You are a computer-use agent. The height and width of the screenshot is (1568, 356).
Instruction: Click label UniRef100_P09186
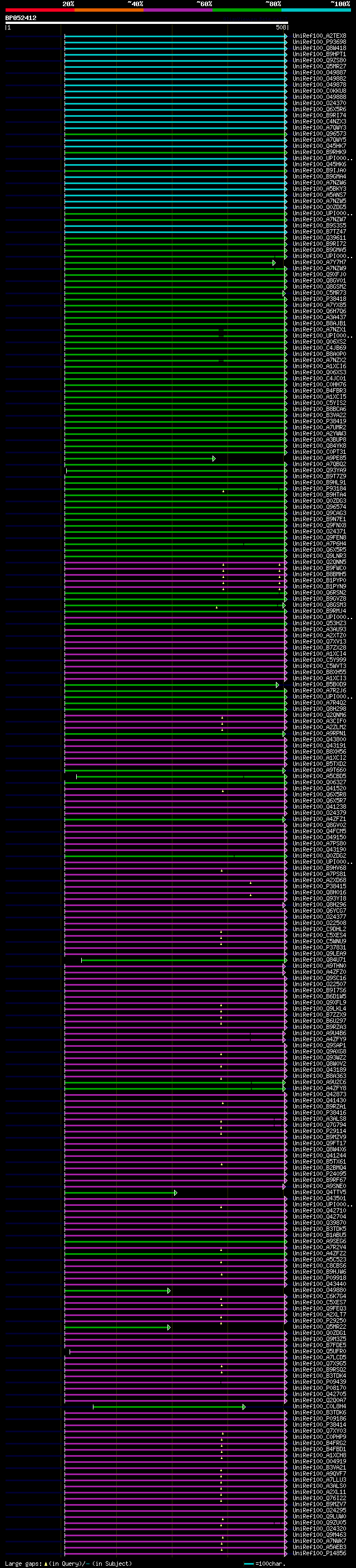point(319,1419)
